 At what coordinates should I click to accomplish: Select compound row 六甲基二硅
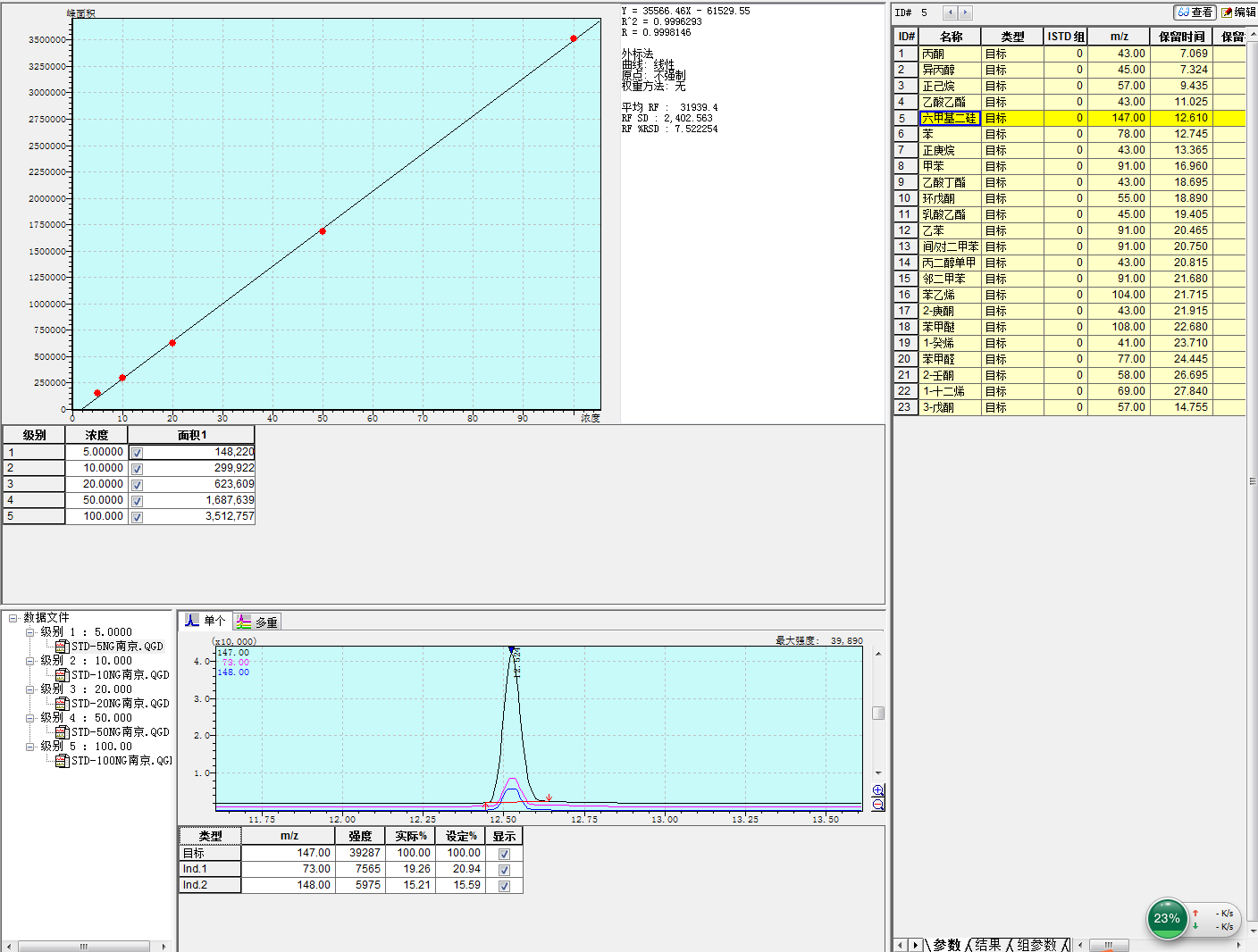[x=1069, y=118]
